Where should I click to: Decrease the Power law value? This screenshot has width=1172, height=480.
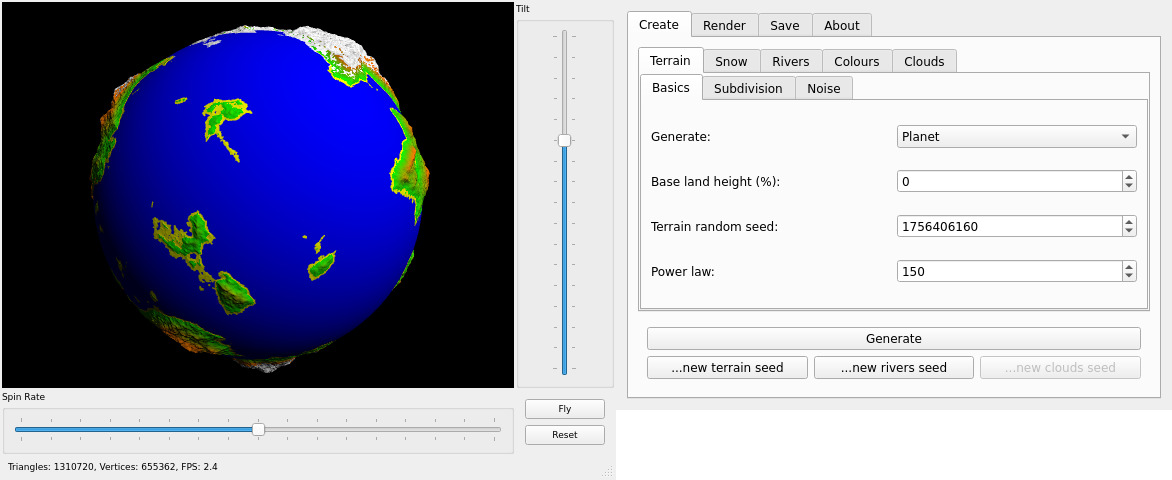pos(1129,276)
